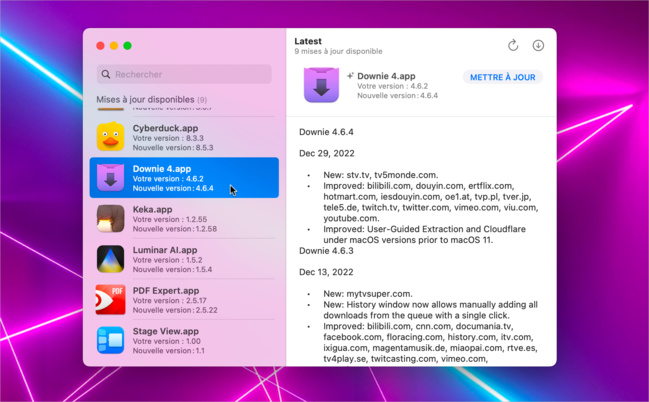This screenshot has height=402, width=649.
Task: Click the Luminar AI triangle icon
Action: pyautogui.click(x=111, y=259)
